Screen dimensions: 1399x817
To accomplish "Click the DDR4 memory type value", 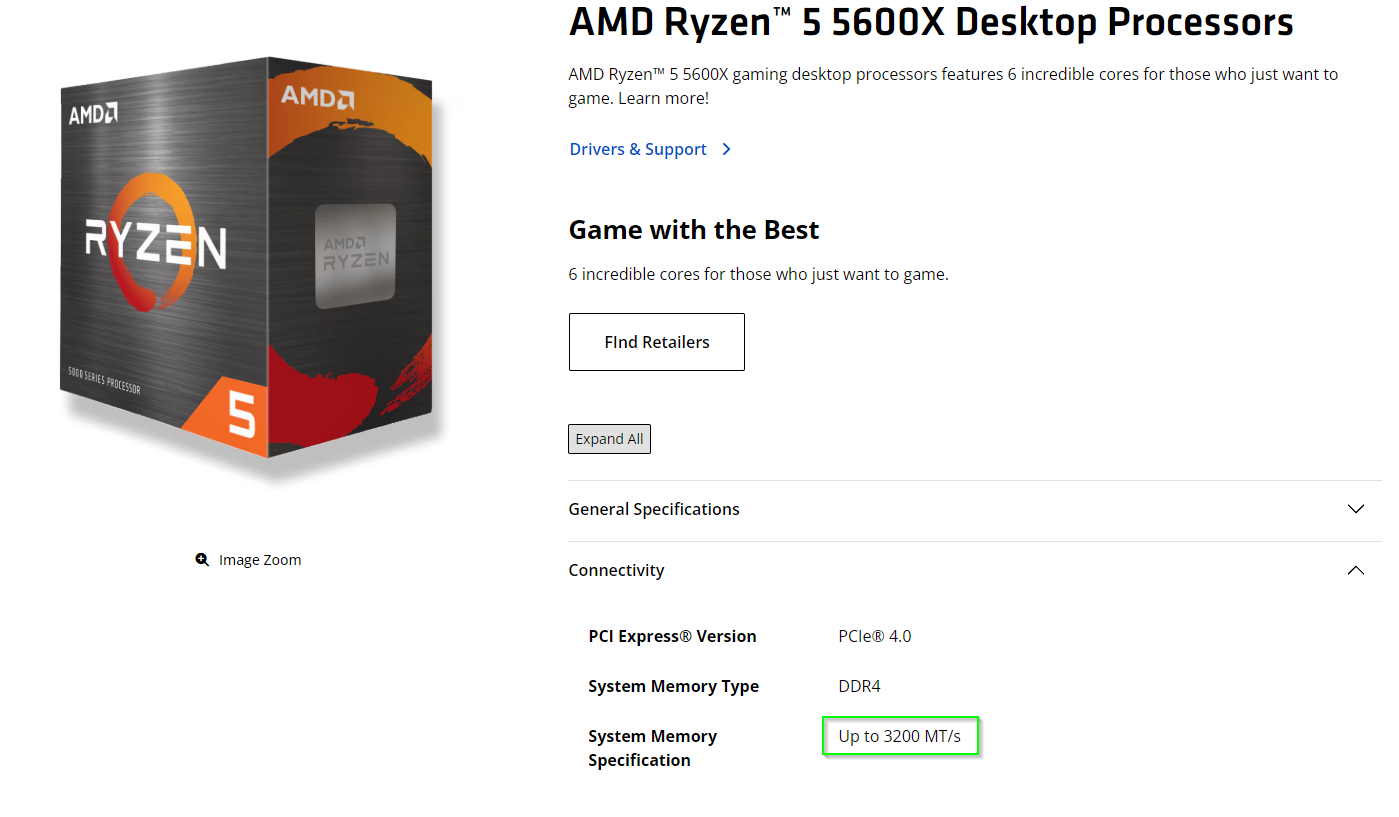I will (859, 686).
